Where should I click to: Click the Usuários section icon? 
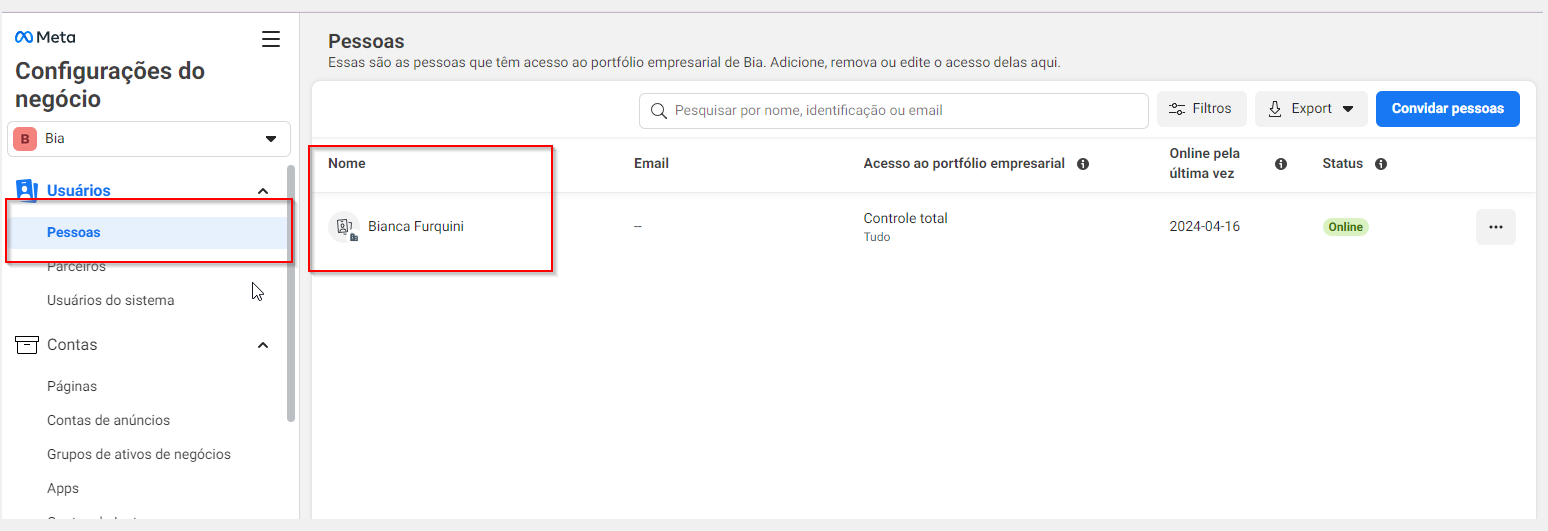[27, 190]
